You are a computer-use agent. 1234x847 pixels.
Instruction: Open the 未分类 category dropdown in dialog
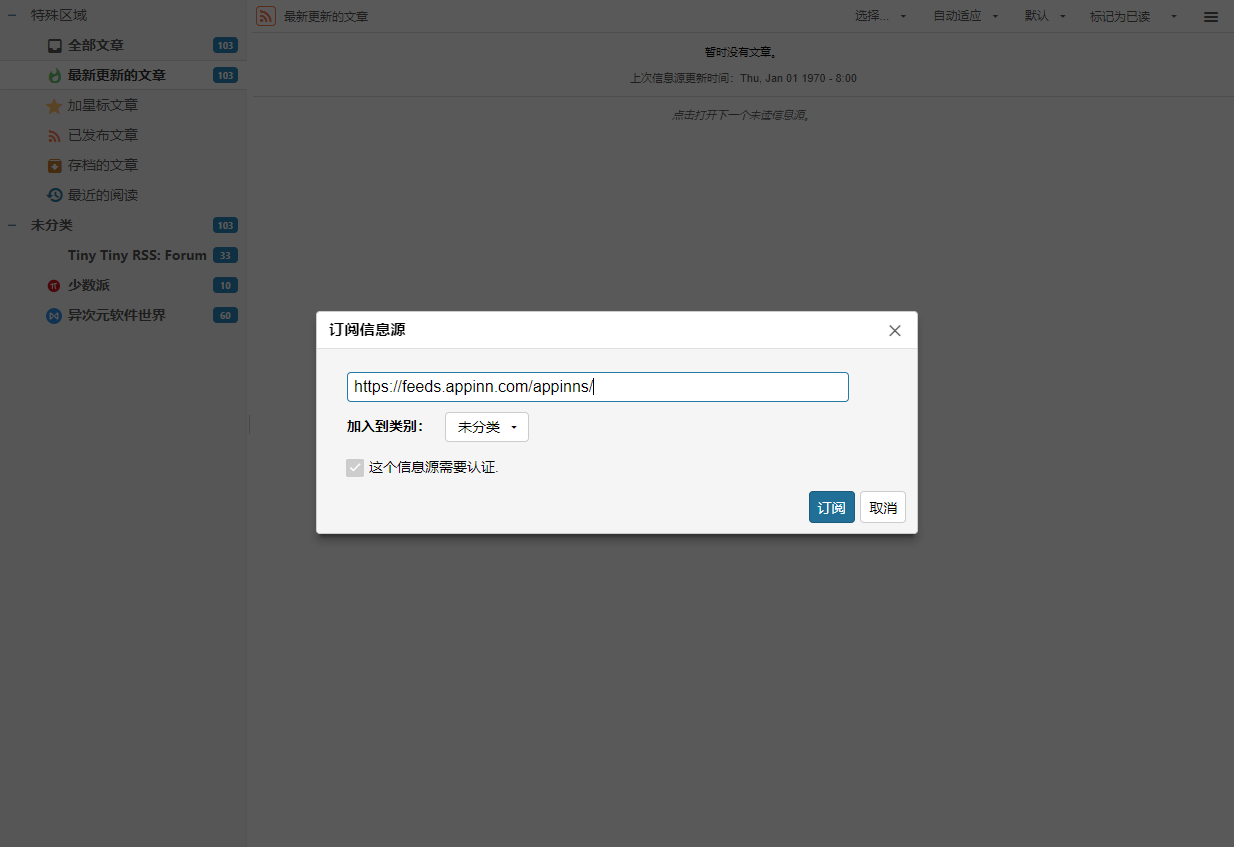[487, 427]
